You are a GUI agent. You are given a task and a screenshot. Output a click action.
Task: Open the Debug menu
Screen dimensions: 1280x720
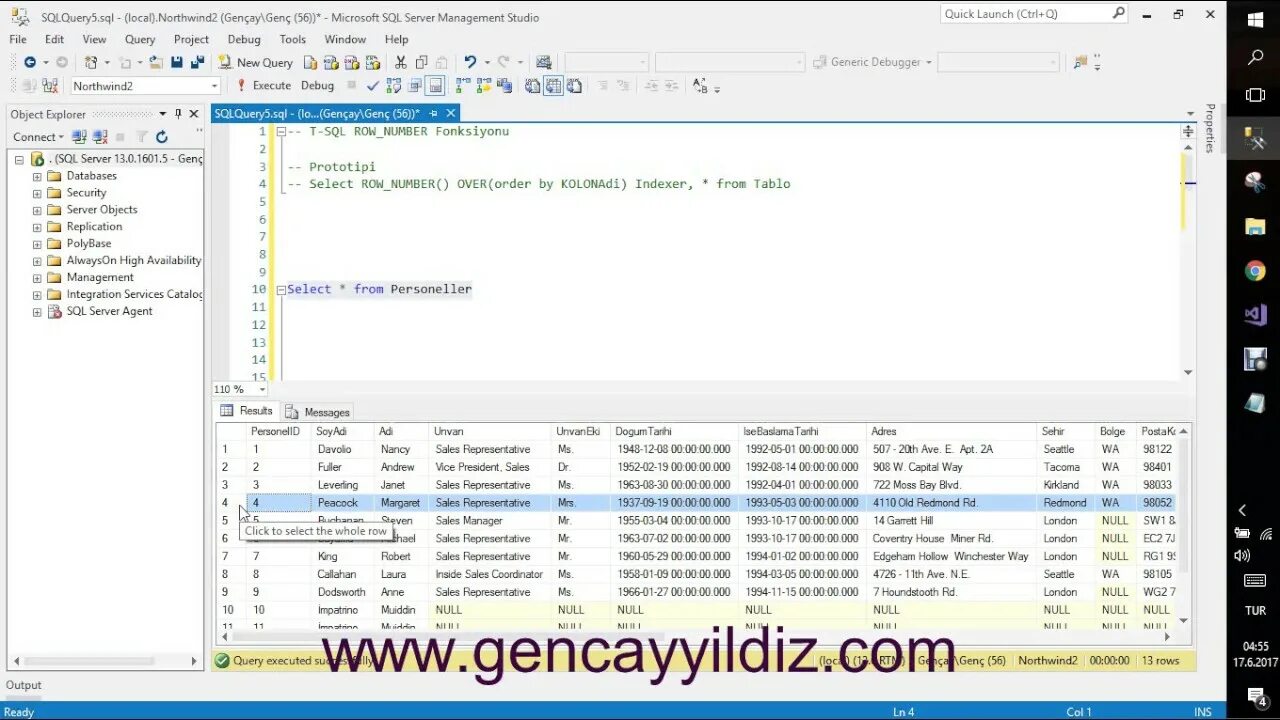(244, 39)
